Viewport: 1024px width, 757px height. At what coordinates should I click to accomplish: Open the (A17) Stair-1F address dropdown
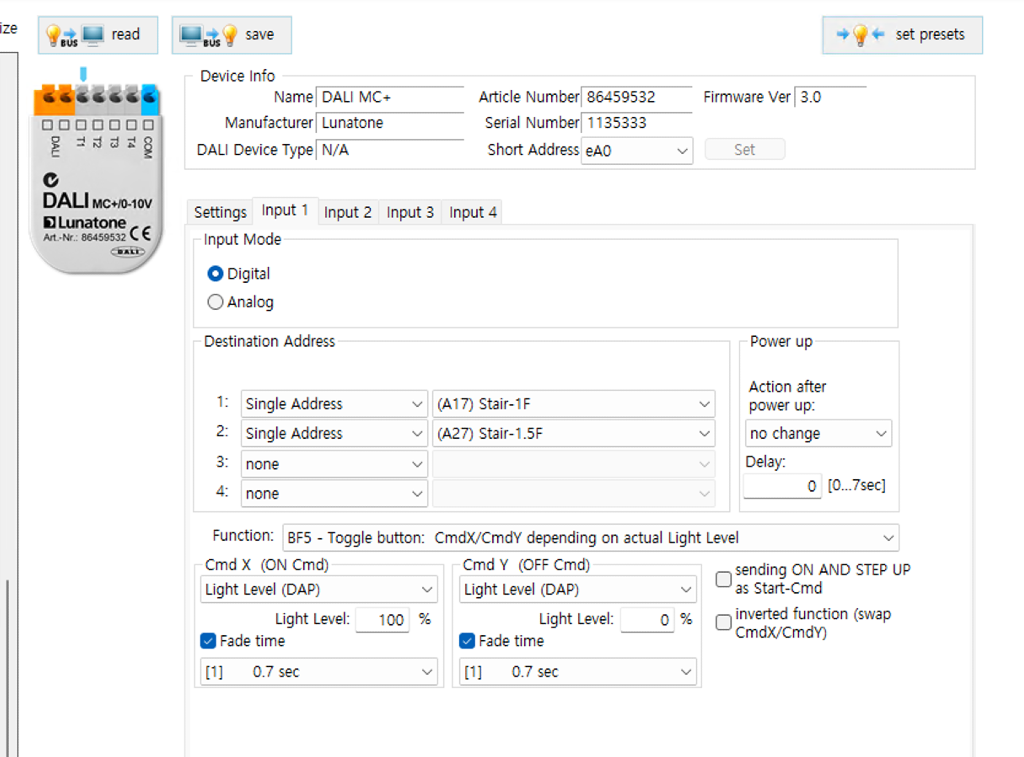pyautogui.click(x=573, y=404)
